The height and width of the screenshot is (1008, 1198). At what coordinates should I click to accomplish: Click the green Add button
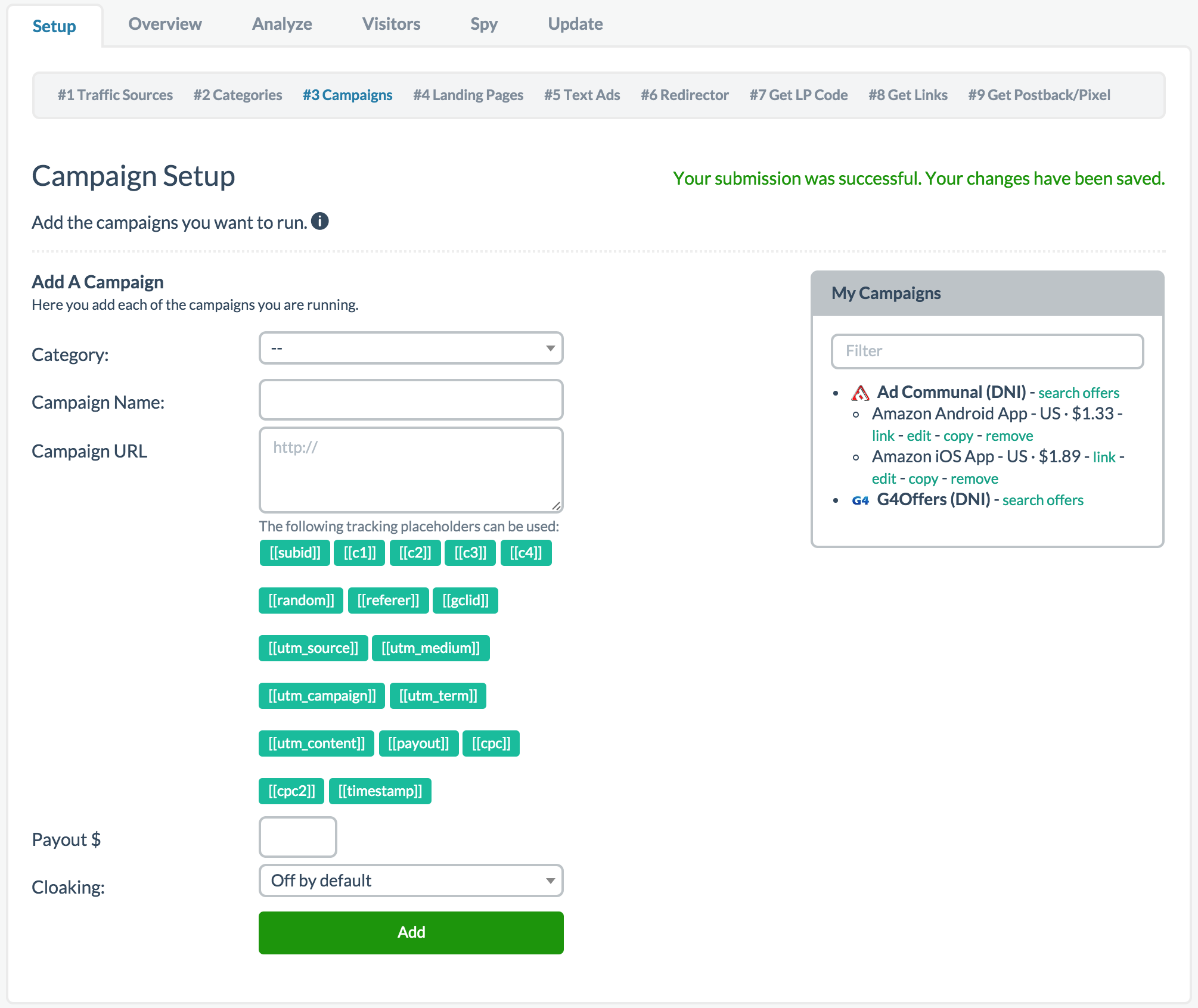click(411, 932)
